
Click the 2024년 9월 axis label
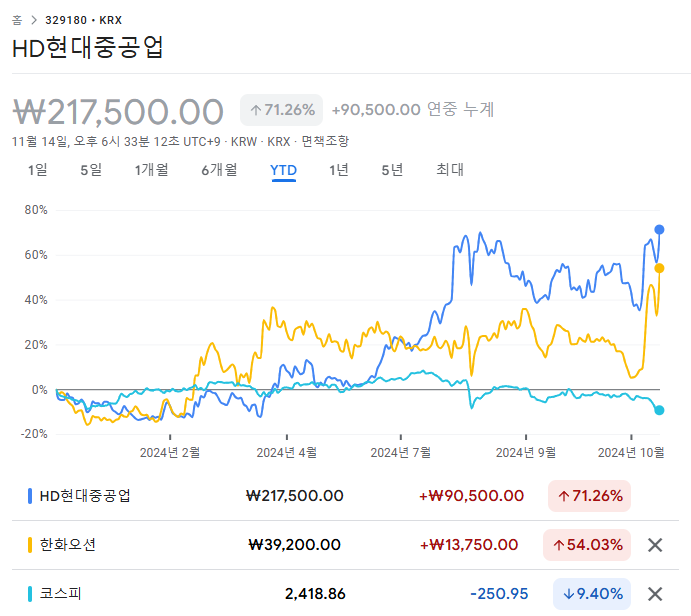pos(526,453)
